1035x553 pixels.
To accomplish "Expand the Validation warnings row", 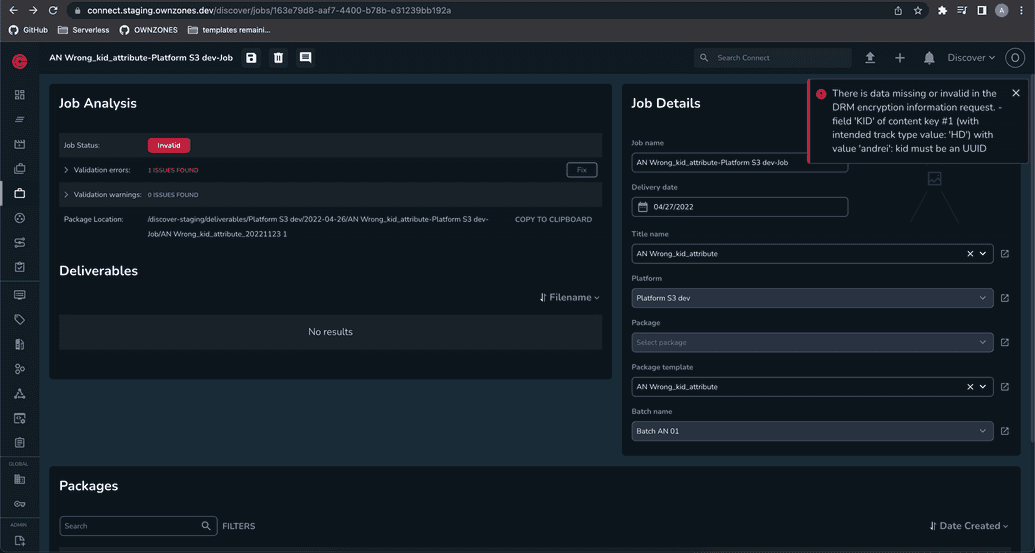I will (66, 195).
